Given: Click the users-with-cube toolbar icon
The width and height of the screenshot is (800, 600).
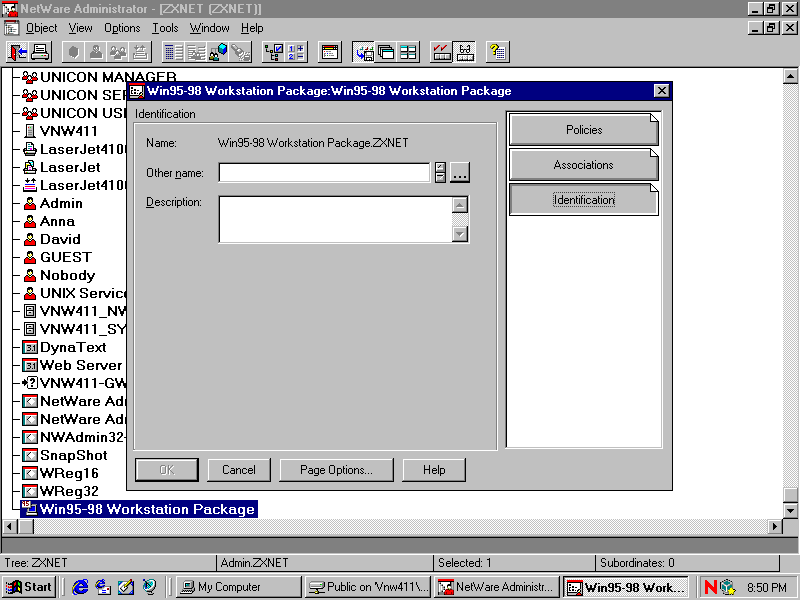Looking at the screenshot, I should point(218,52).
